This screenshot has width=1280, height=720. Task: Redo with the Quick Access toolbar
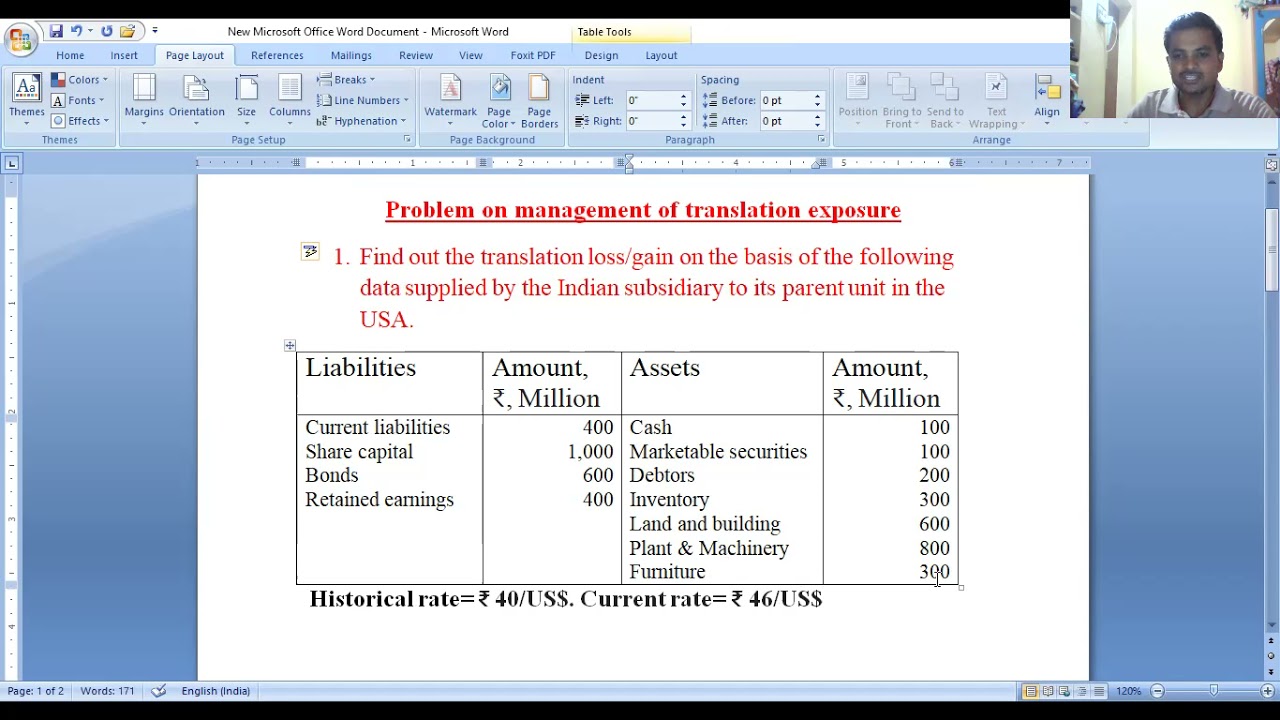click(x=106, y=32)
